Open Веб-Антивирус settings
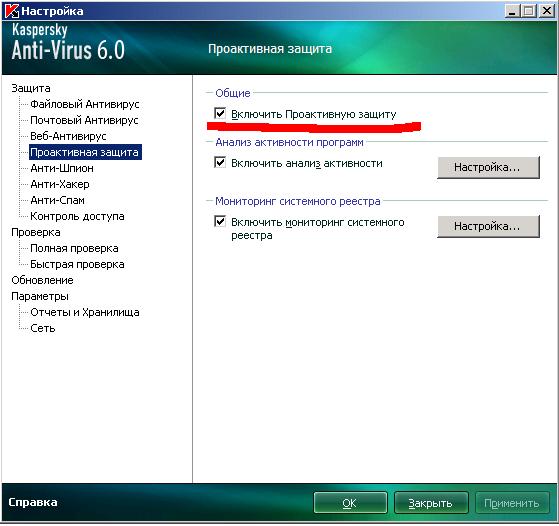 pyautogui.click(x=68, y=136)
